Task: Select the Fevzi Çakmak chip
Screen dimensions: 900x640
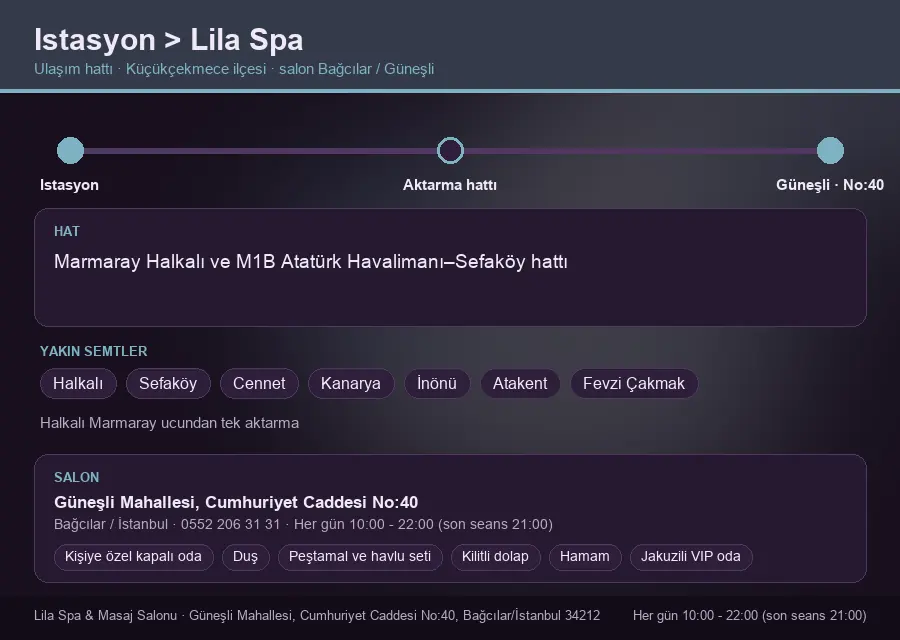Action: [634, 383]
